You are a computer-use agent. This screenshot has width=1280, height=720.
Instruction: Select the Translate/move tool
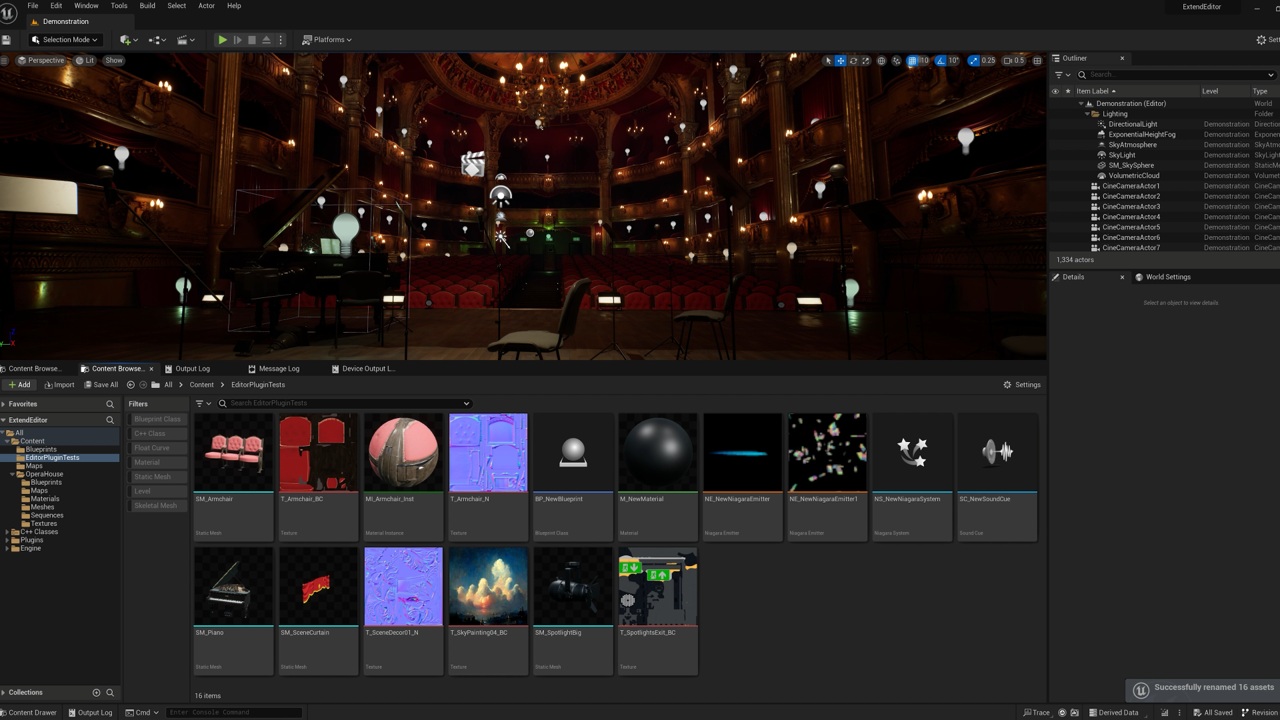coord(840,60)
